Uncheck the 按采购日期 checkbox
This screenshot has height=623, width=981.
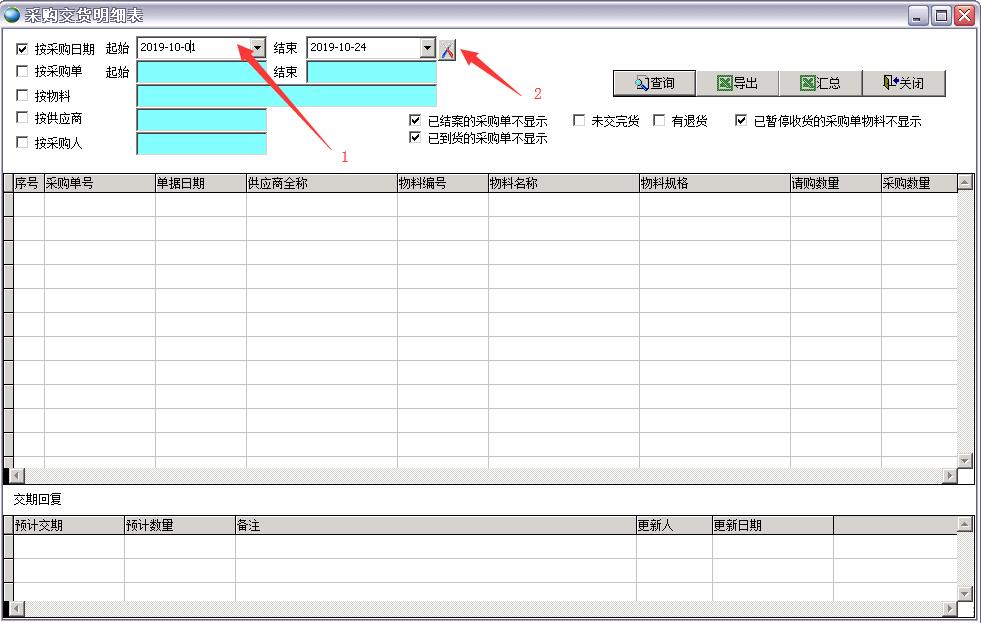tap(23, 49)
